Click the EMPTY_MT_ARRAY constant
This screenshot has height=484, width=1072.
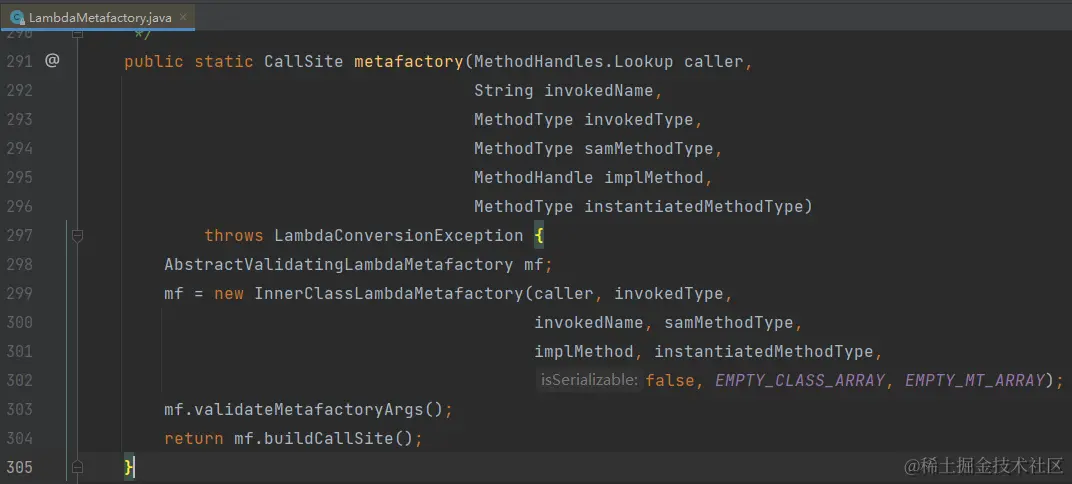click(976, 381)
